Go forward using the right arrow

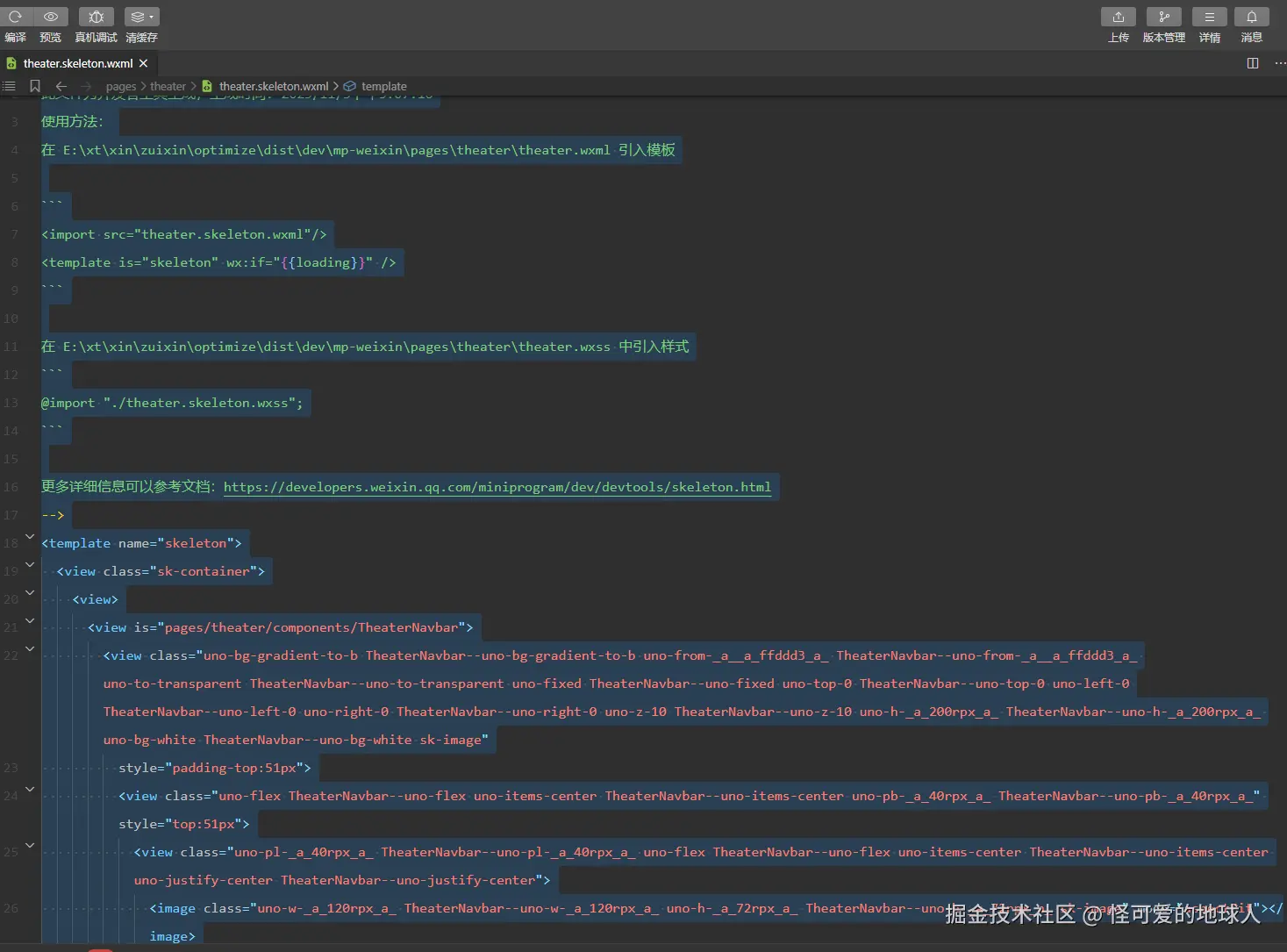tap(86, 86)
